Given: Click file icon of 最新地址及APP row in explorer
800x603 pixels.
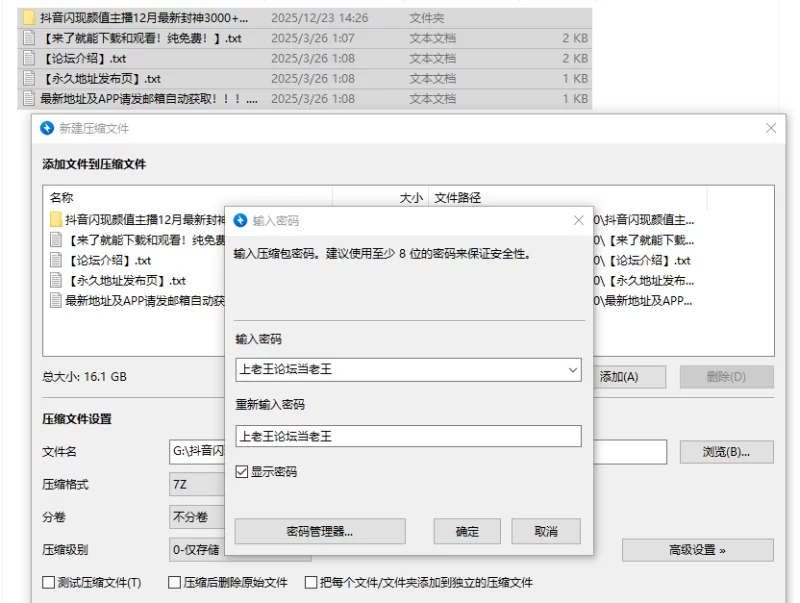Looking at the screenshot, I should click(29, 98).
